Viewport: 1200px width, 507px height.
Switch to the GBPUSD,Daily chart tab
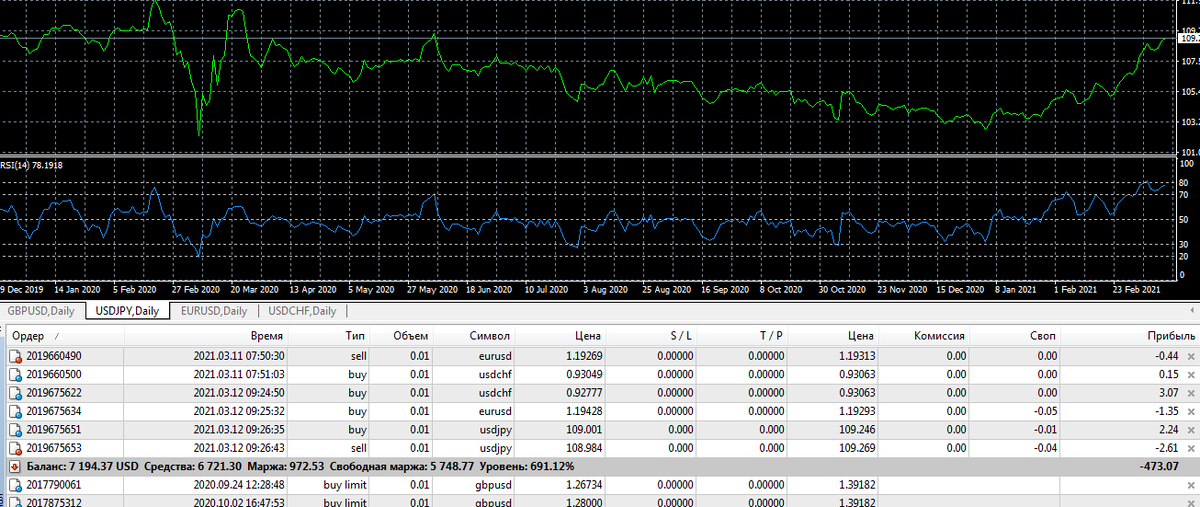[42, 311]
